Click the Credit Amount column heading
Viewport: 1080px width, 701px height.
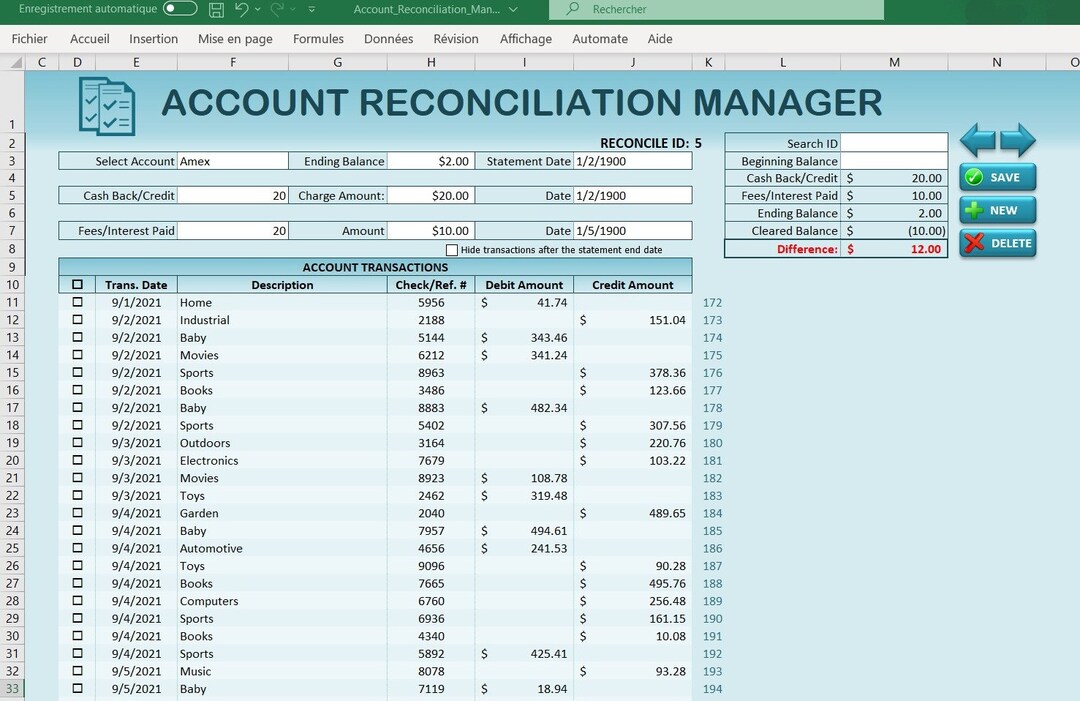[x=633, y=285]
